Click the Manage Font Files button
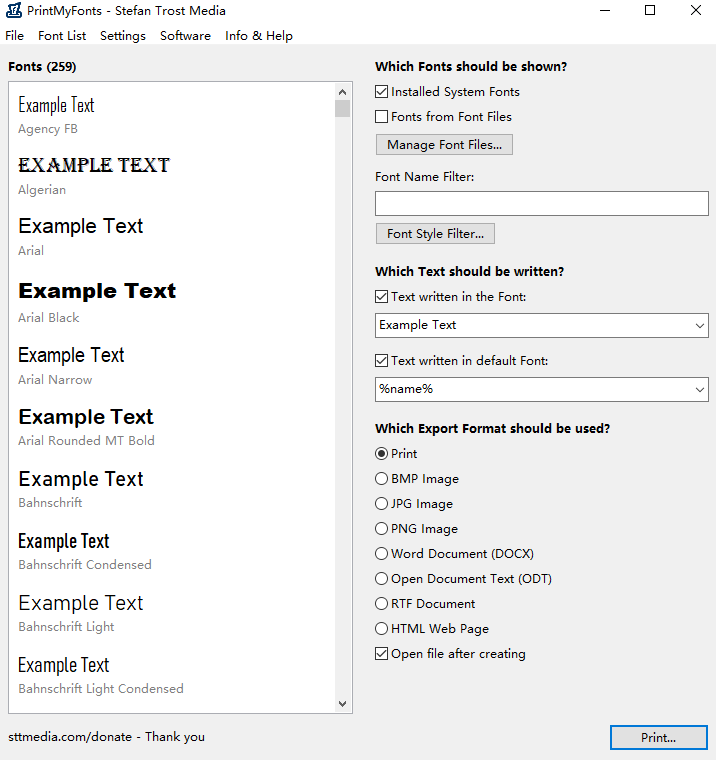The width and height of the screenshot is (716, 760). [x=444, y=145]
